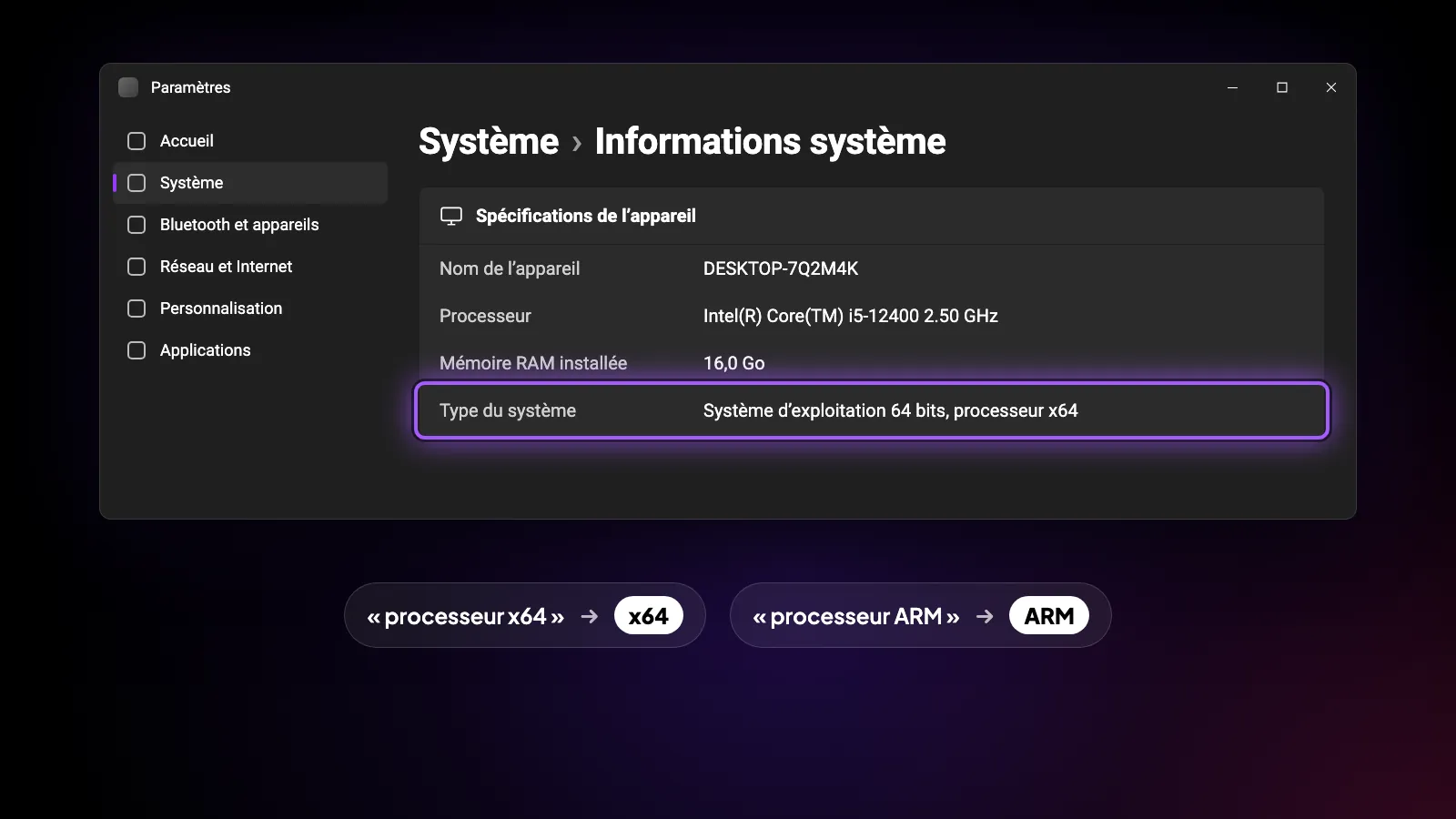This screenshot has height=819, width=1456.
Task: Click the icon beside Personnalisation
Action: tap(136, 308)
